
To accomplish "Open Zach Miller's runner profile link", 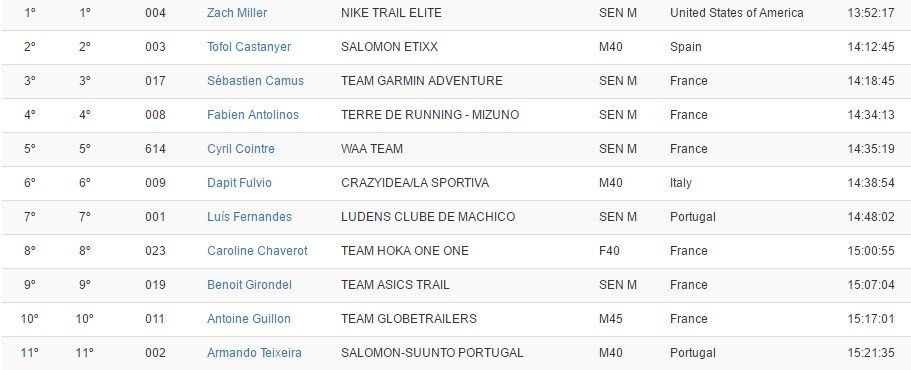I will [237, 13].
